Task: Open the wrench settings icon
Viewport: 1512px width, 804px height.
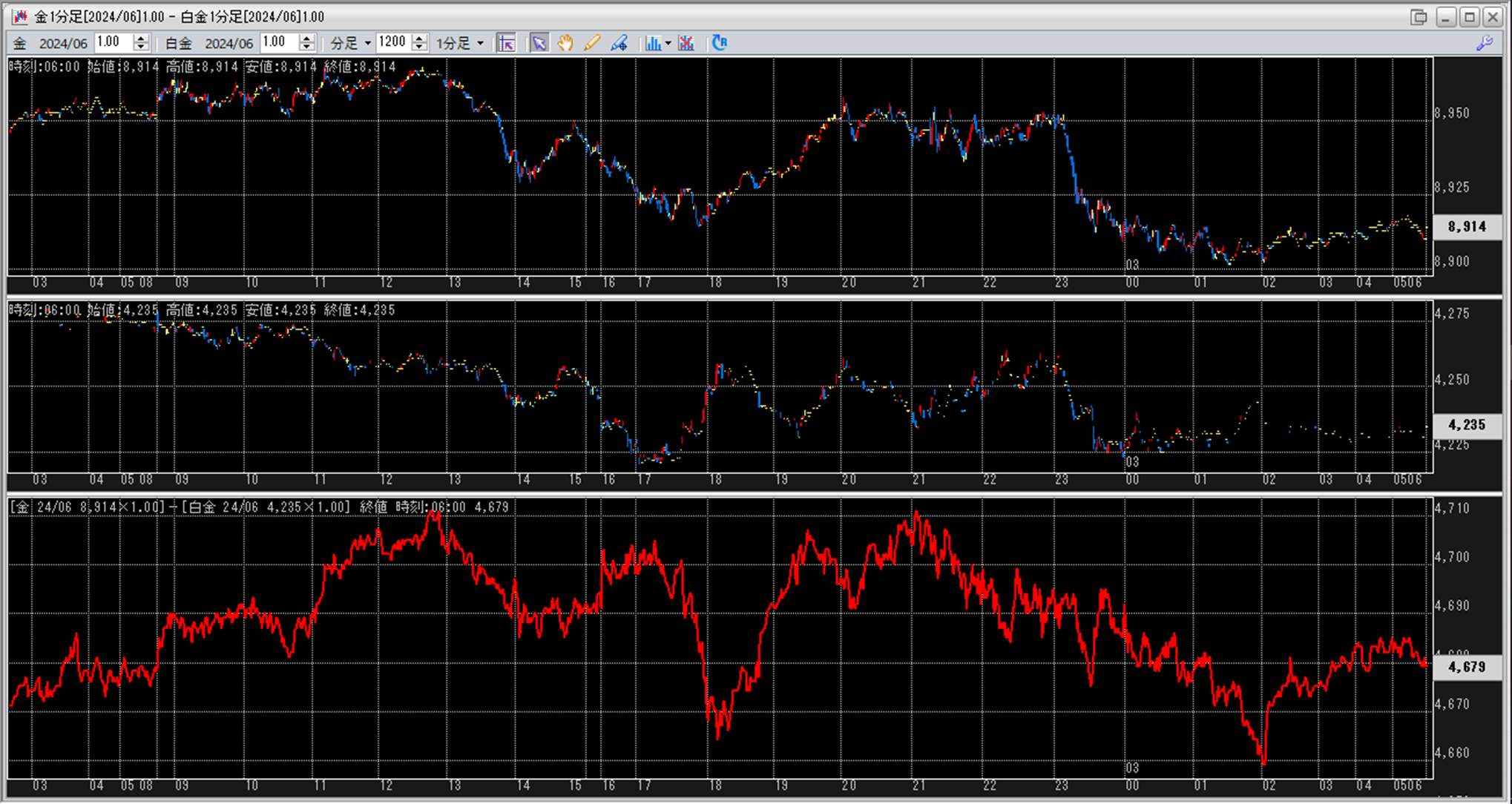Action: pyautogui.click(x=1485, y=43)
